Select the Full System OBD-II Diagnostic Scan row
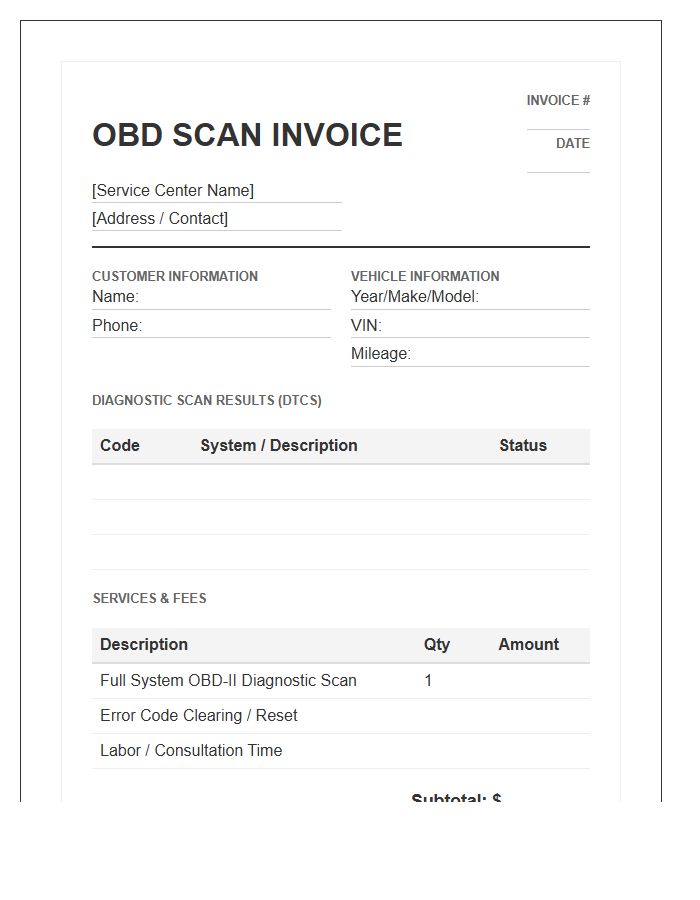 (341, 681)
